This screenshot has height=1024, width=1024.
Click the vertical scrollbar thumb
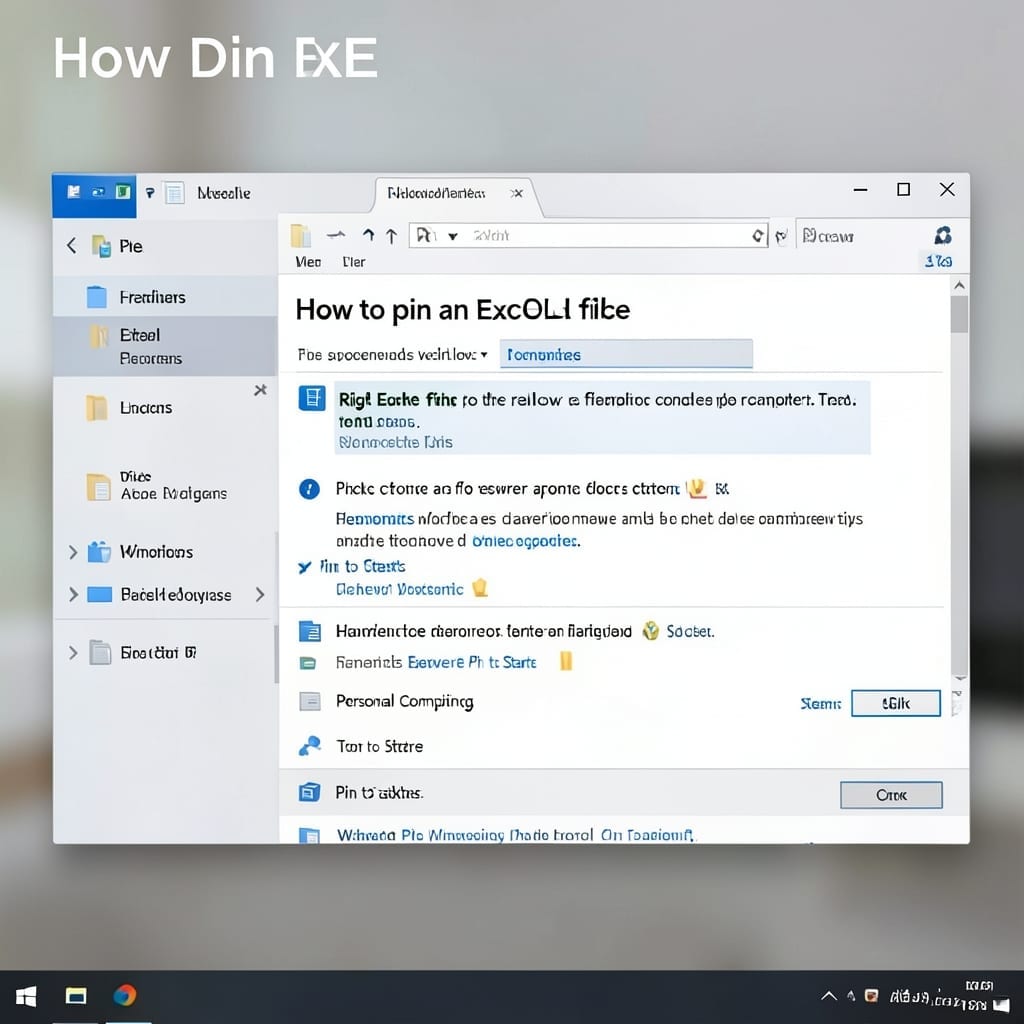click(x=959, y=314)
